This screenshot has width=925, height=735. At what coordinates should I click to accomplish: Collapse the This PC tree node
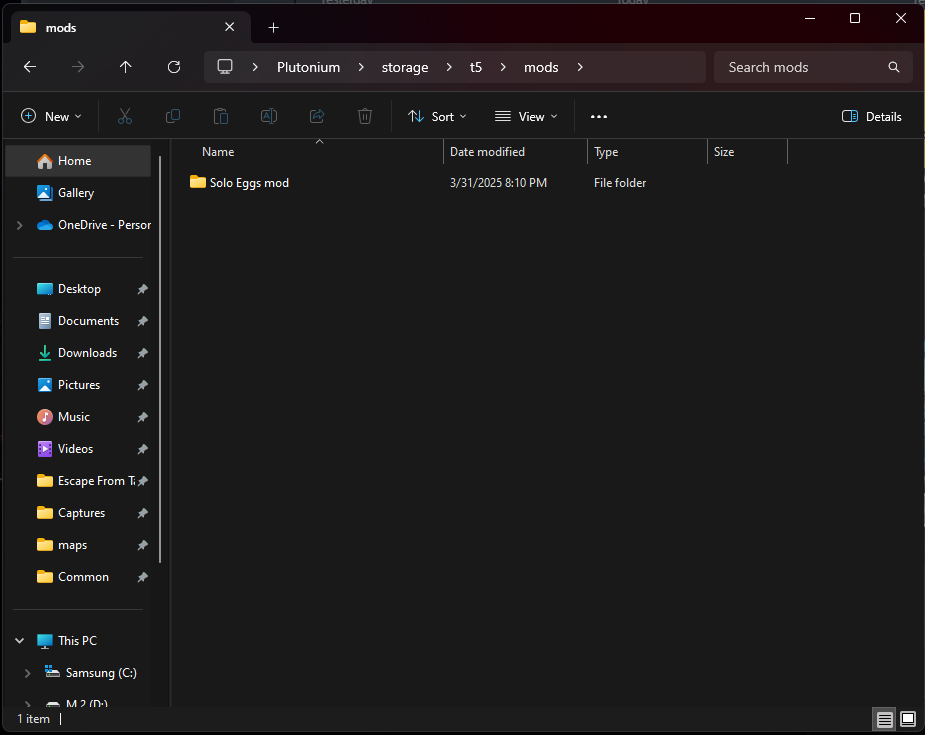click(19, 641)
